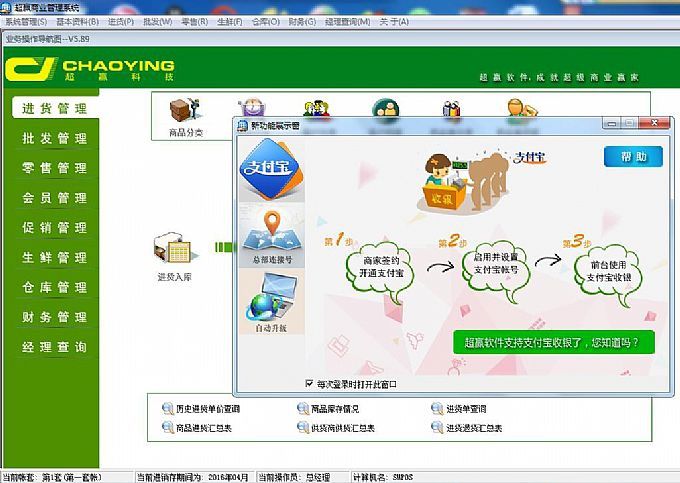Click the app icon in the main title bar
Image resolution: width=680 pixels, height=483 pixels.
click(x=6, y=7)
